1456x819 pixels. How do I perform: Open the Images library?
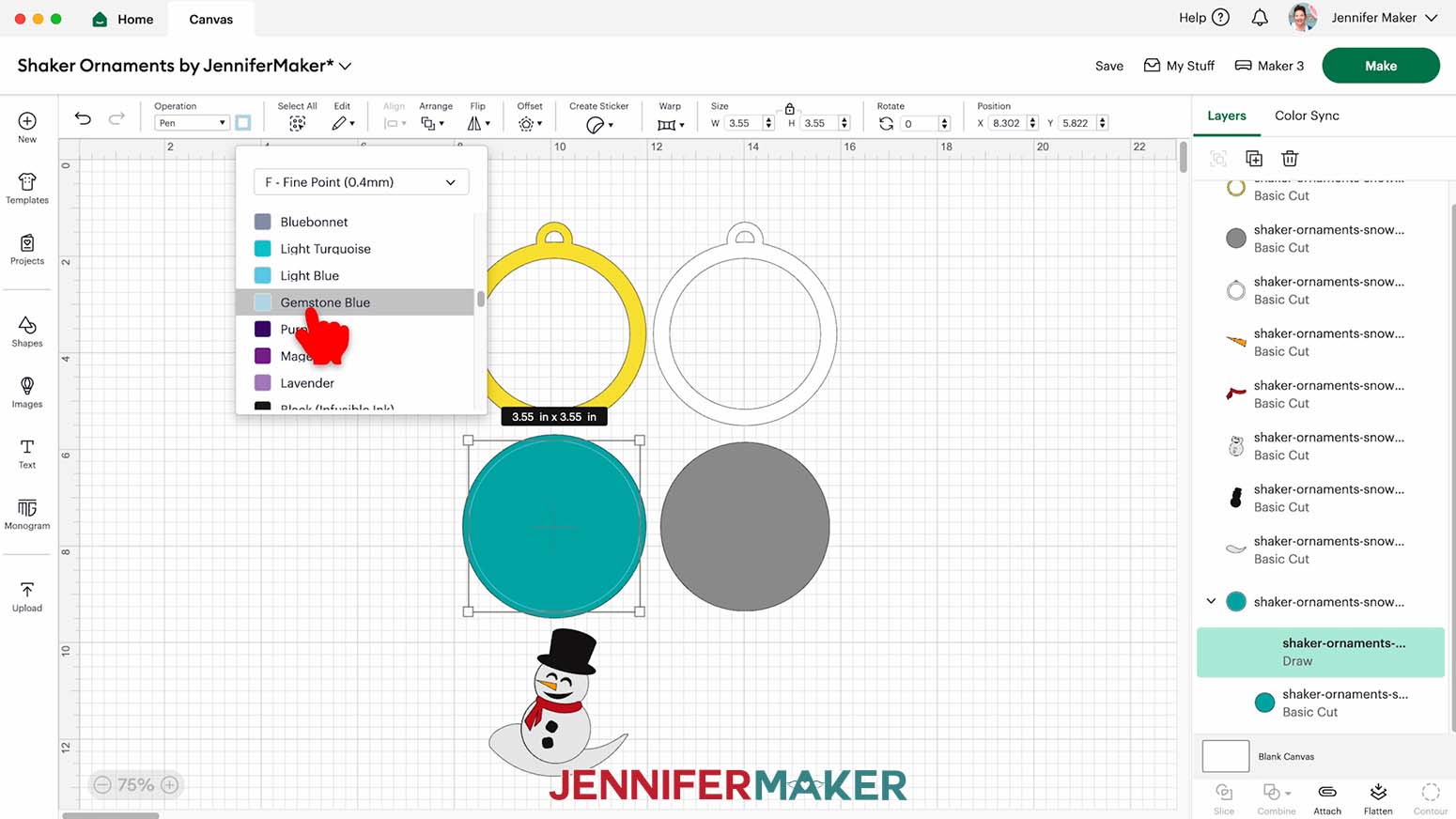point(27,386)
